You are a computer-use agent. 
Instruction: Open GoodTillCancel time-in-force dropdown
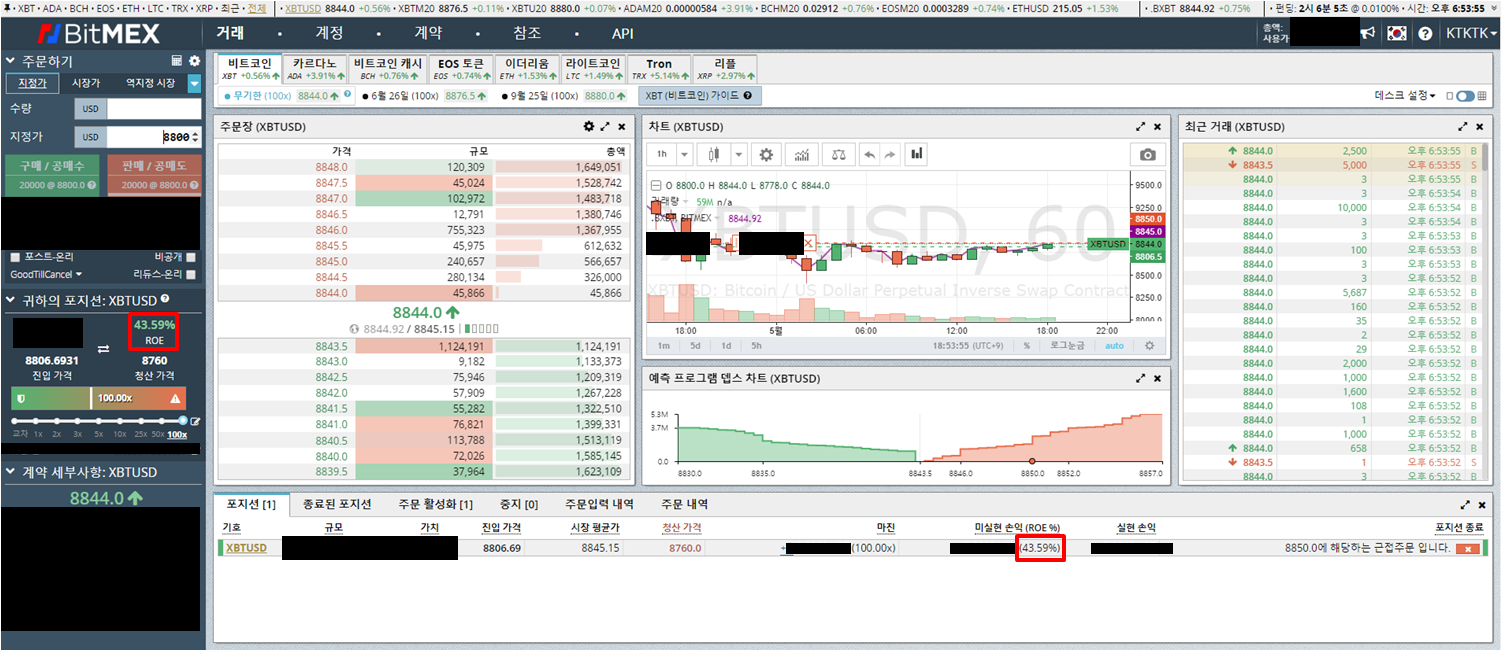pyautogui.click(x=46, y=274)
